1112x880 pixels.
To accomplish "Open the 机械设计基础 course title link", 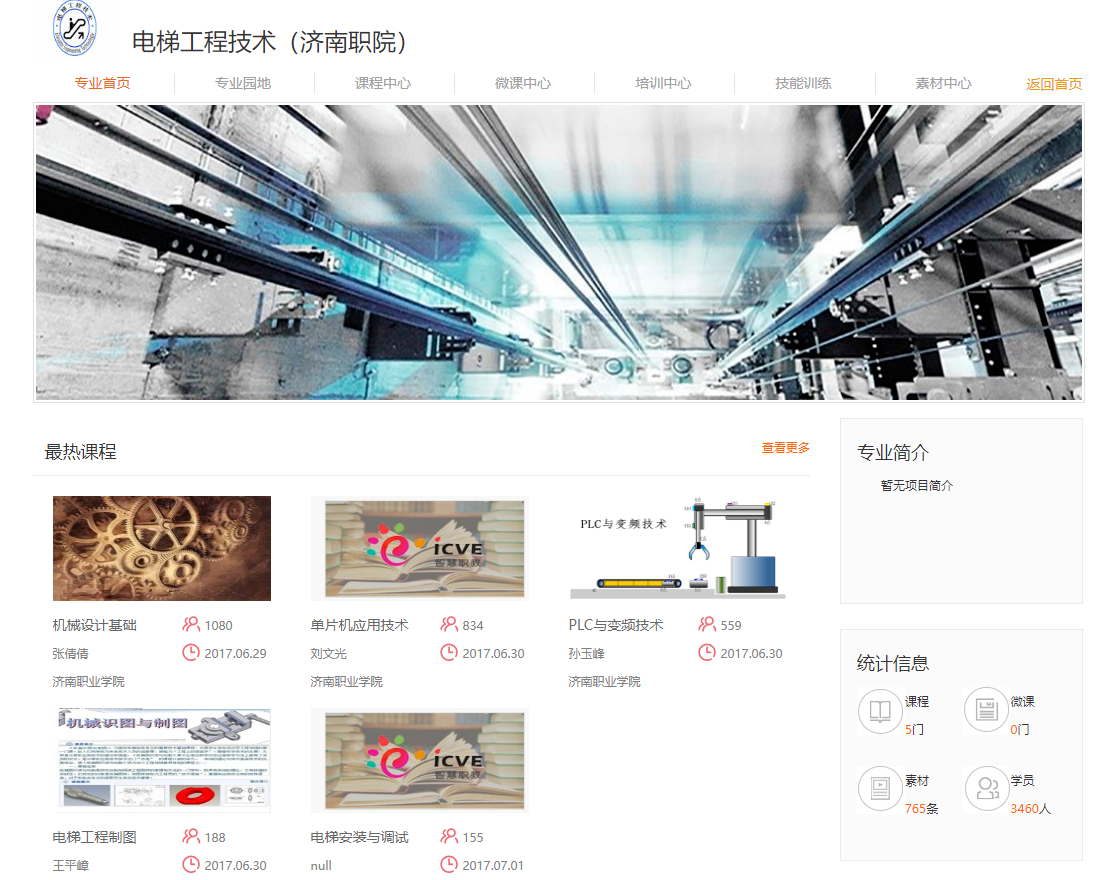I will (x=94, y=625).
